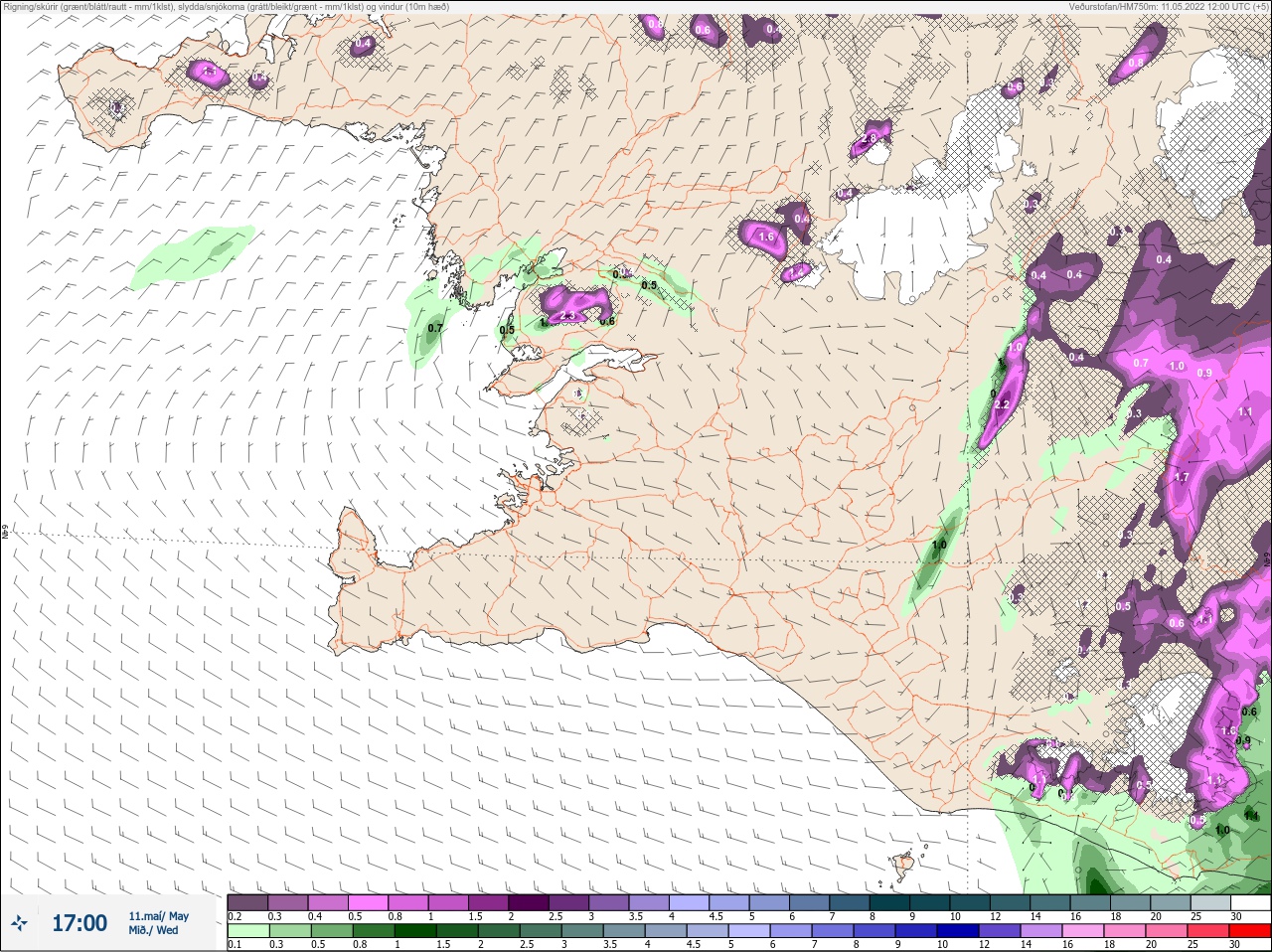
Task: Click the 'Mið./ Wed' weekday text
Action: 153,930
